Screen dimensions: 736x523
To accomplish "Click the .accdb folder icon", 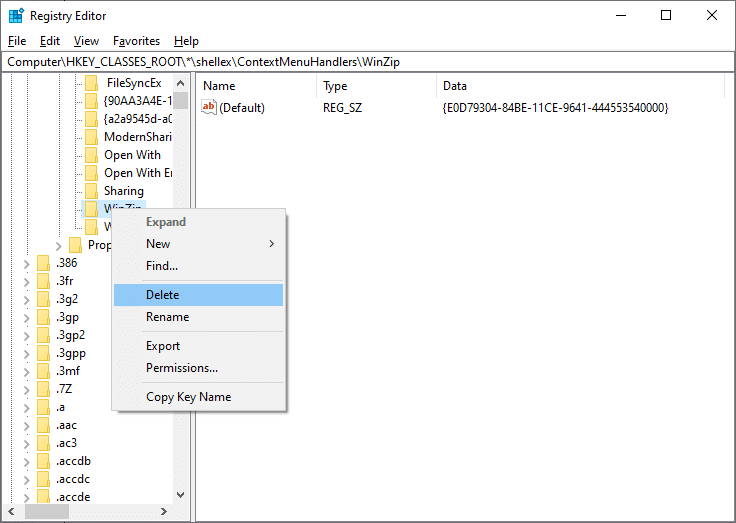I will tap(43, 461).
